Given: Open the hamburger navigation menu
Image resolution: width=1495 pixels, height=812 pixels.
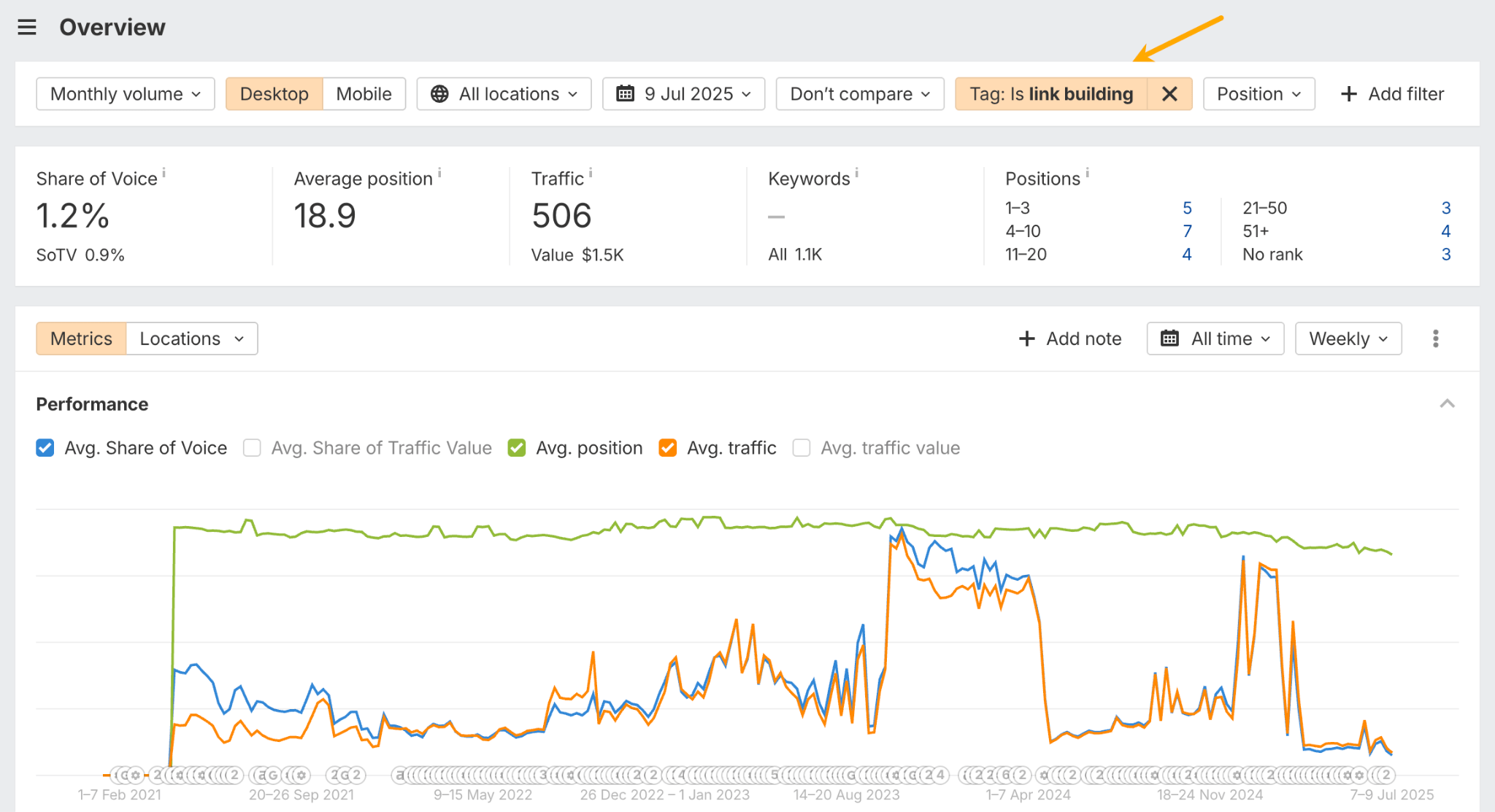Looking at the screenshot, I should pyautogui.click(x=27, y=28).
